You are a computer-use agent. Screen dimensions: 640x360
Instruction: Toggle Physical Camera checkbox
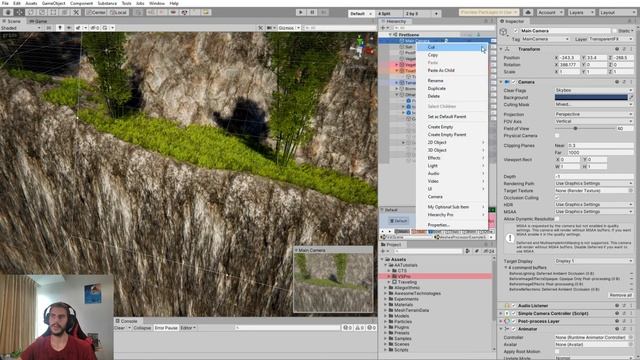(x=557, y=136)
